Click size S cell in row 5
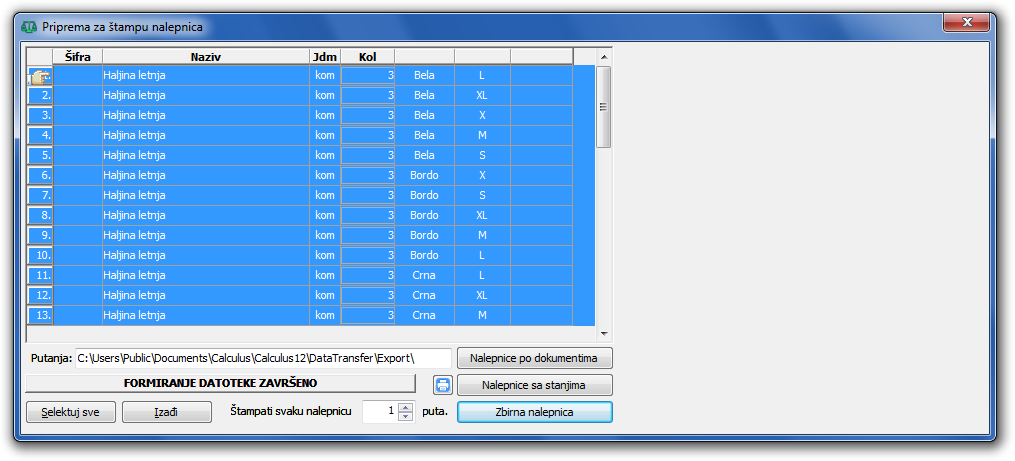The width and height of the screenshot is (1015, 461). (482, 155)
